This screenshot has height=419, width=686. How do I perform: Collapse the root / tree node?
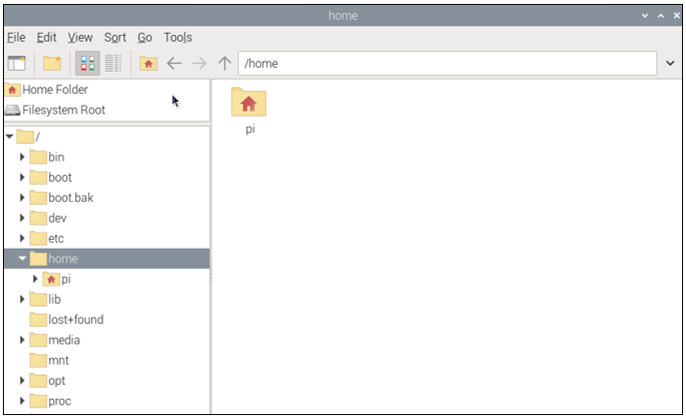[x=9, y=136]
